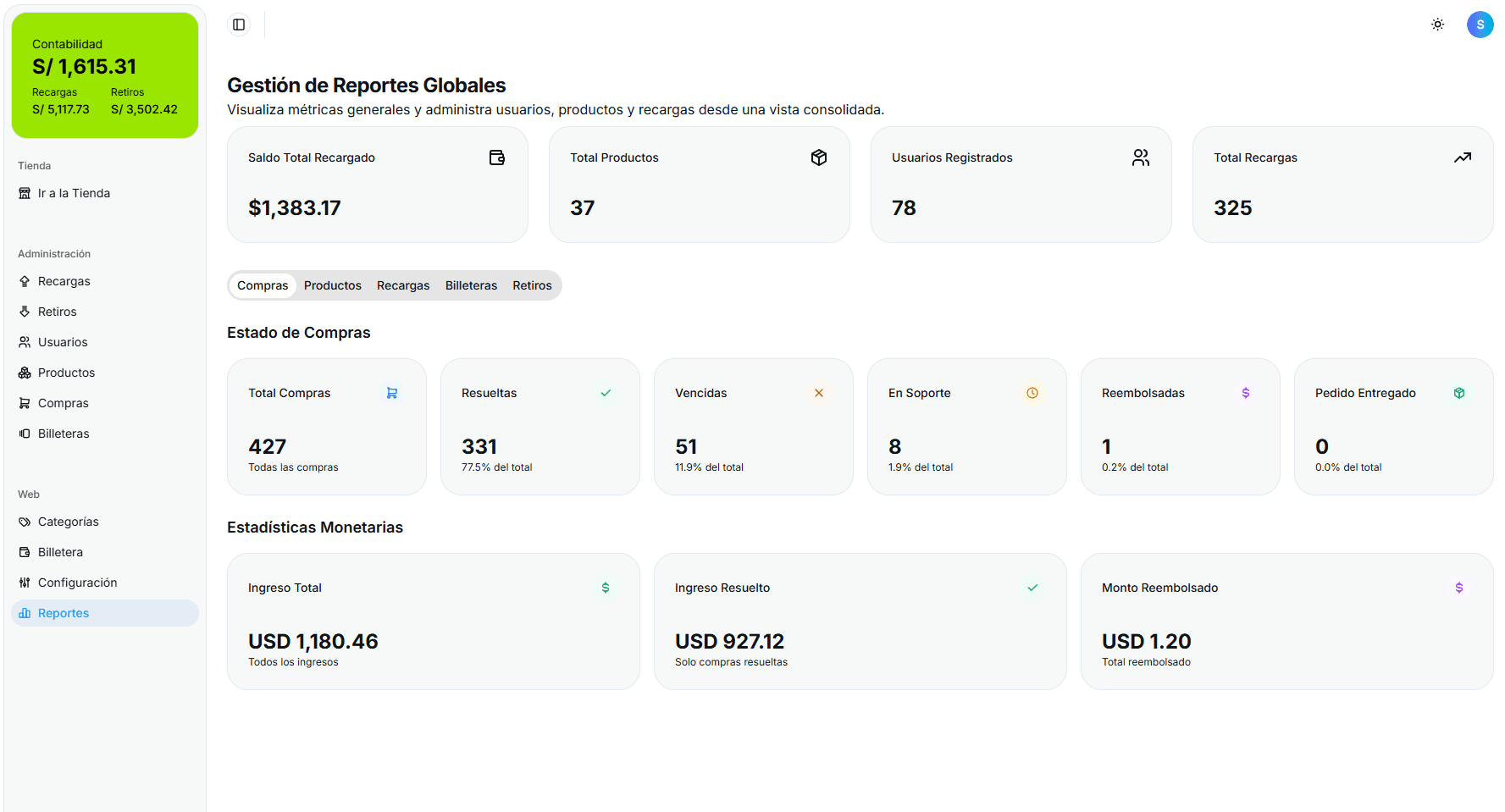The height and width of the screenshot is (812, 1505).
Task: Click the Configuración sliders icon
Action: click(25, 583)
